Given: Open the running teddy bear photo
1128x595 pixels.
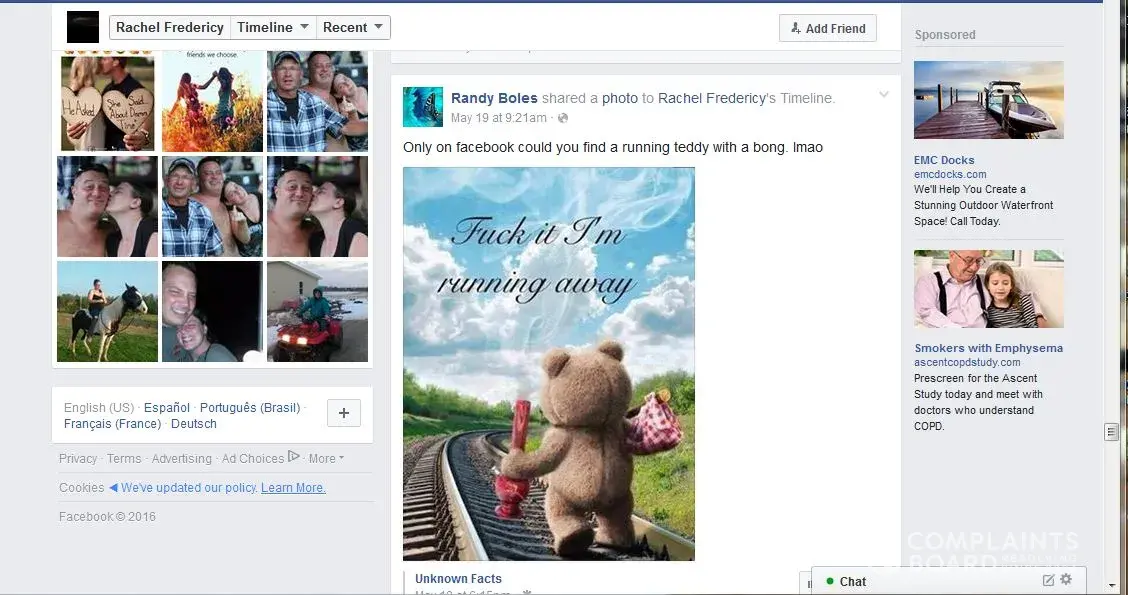Looking at the screenshot, I should (549, 363).
